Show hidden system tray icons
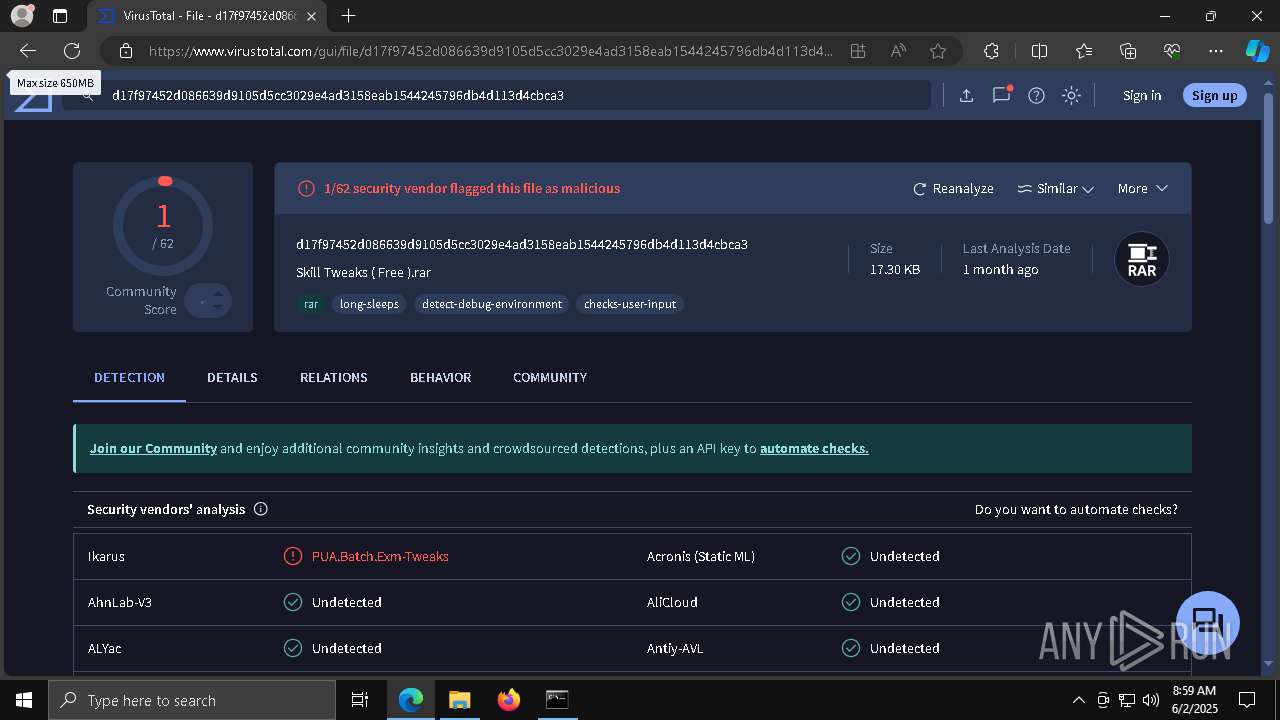The width and height of the screenshot is (1280, 720). [x=1078, y=700]
